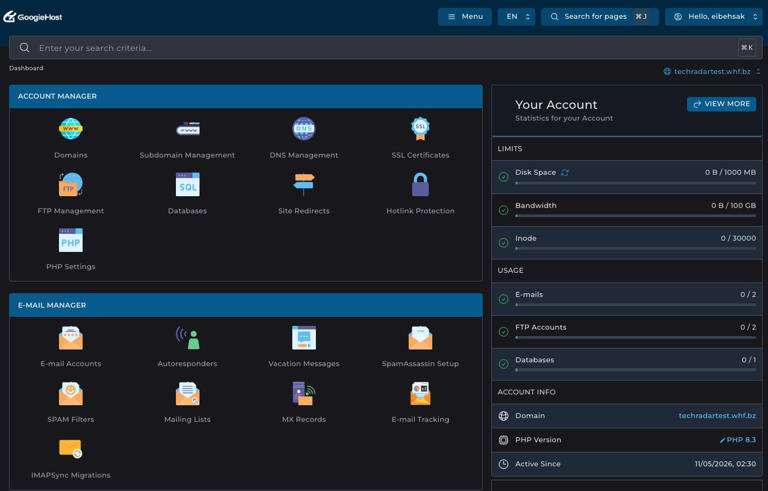Image resolution: width=768 pixels, height=491 pixels.
Task: Open the Menu button
Action: pyautogui.click(x=465, y=17)
